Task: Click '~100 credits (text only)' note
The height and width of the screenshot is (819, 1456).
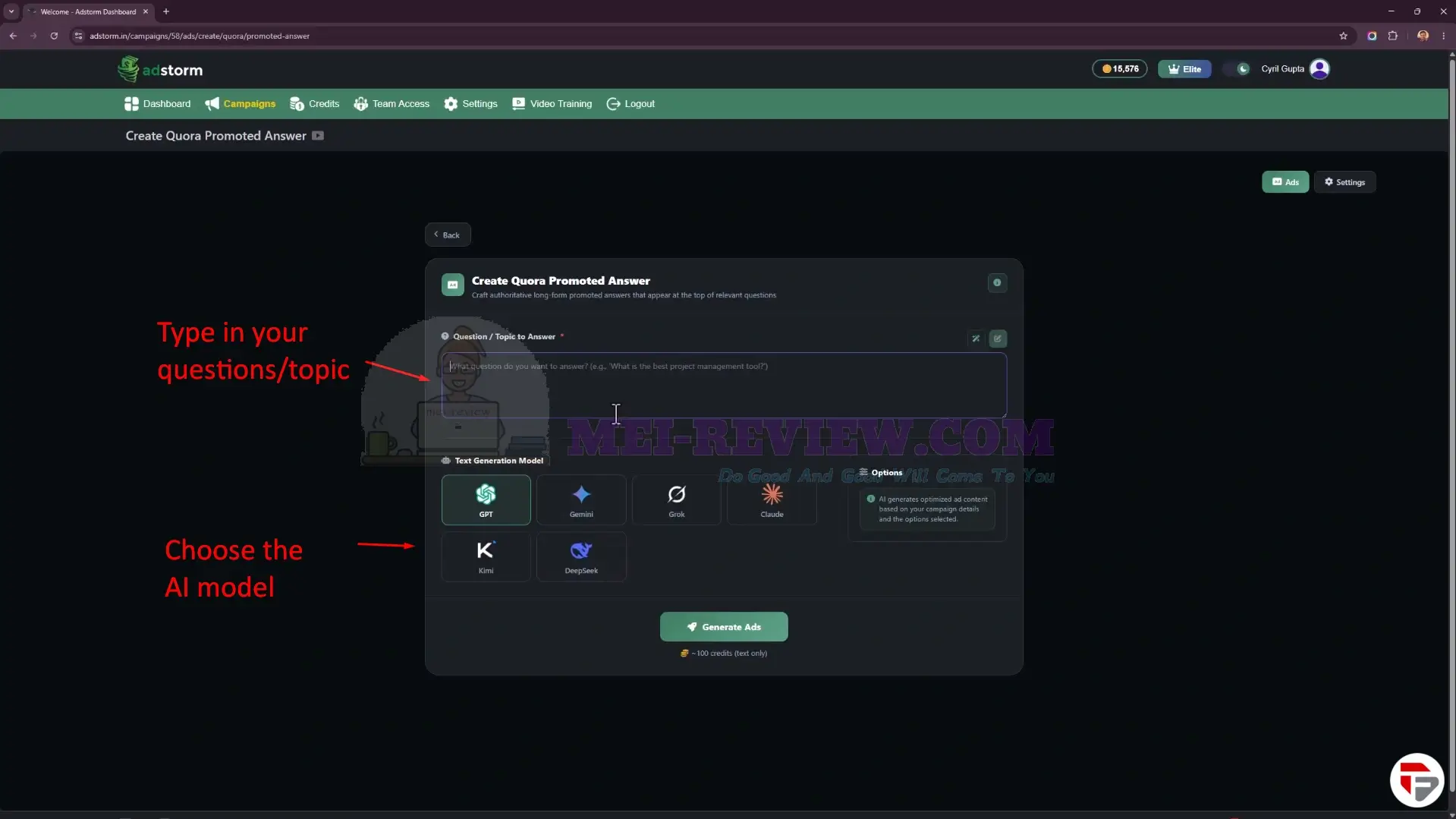Action: (x=724, y=654)
